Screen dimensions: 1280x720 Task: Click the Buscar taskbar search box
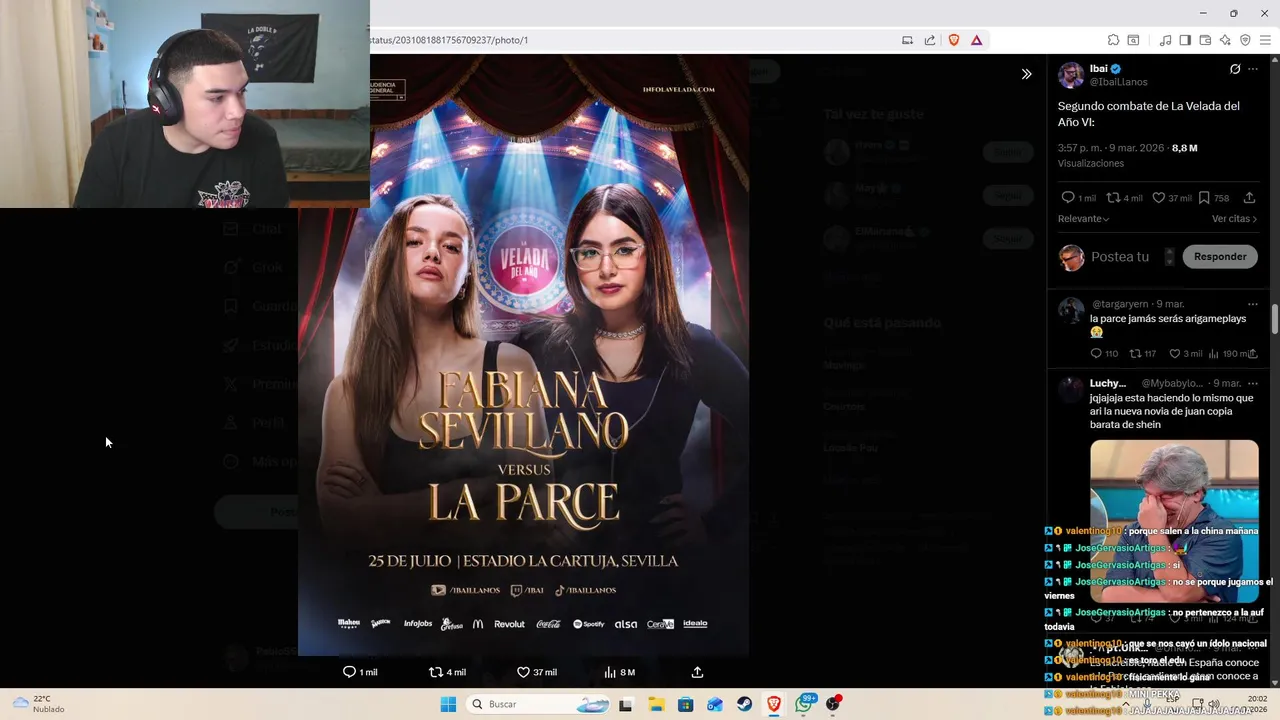(x=538, y=704)
